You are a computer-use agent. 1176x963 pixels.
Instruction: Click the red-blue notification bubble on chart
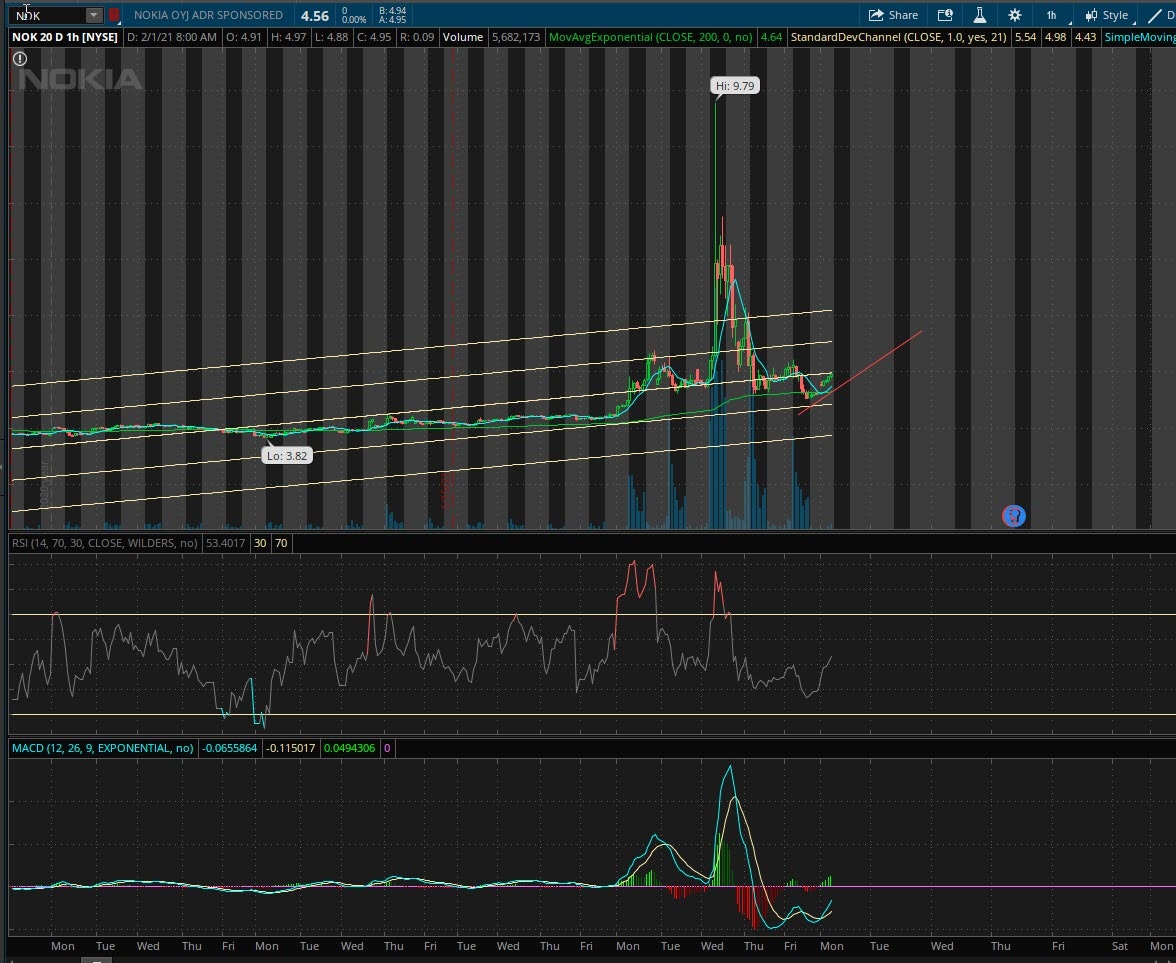coord(1013,516)
